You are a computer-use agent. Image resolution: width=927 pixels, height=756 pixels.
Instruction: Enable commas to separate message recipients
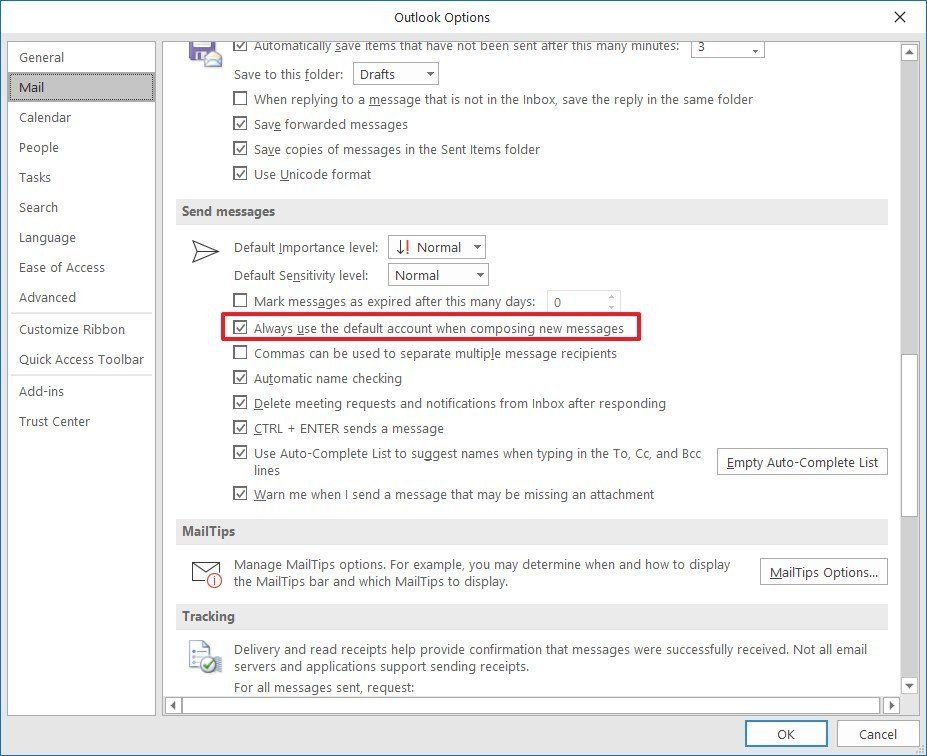tap(240, 353)
